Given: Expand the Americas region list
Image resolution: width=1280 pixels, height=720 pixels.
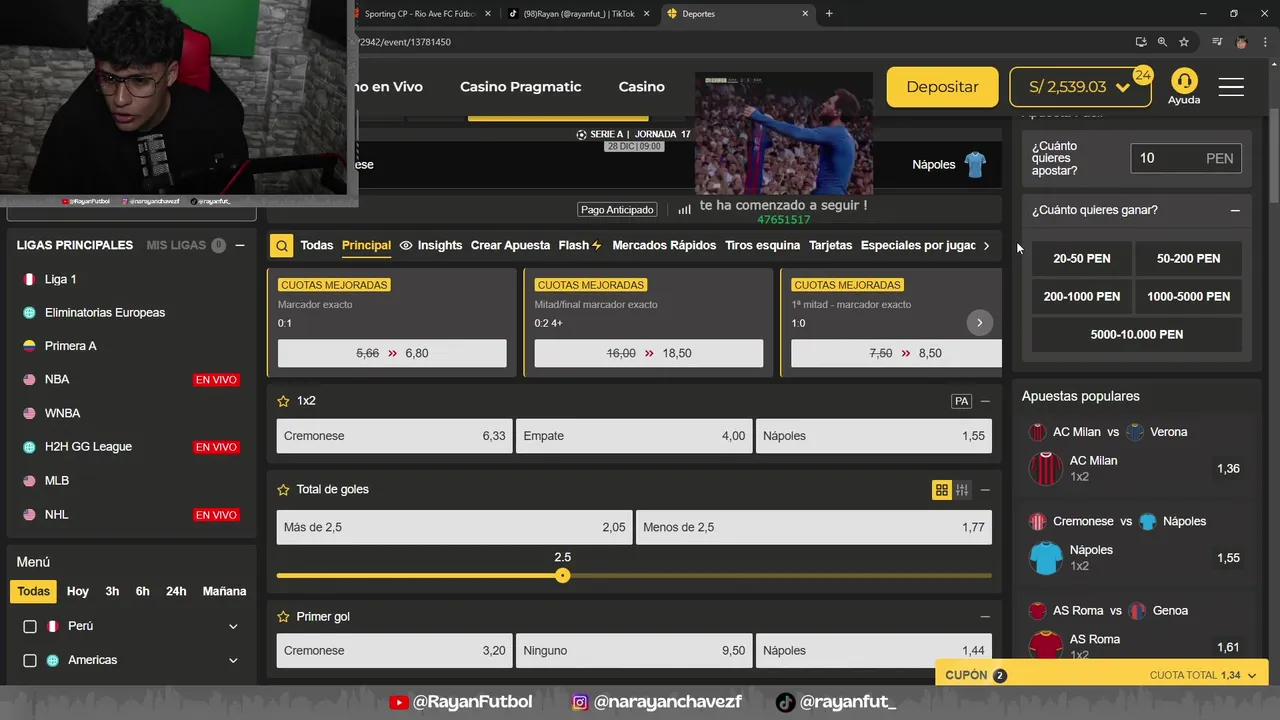Looking at the screenshot, I should coord(233,661).
